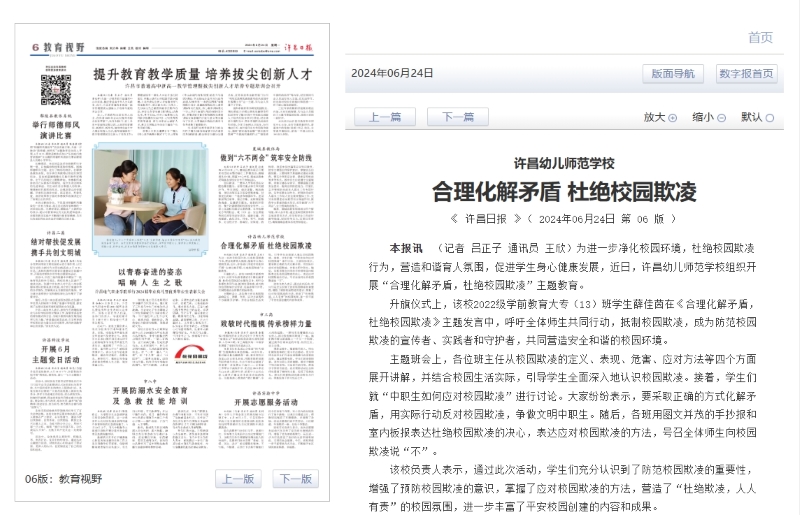The height and width of the screenshot is (515, 800).
Task: Click the QR code on newspaper page
Action: coord(55,89)
